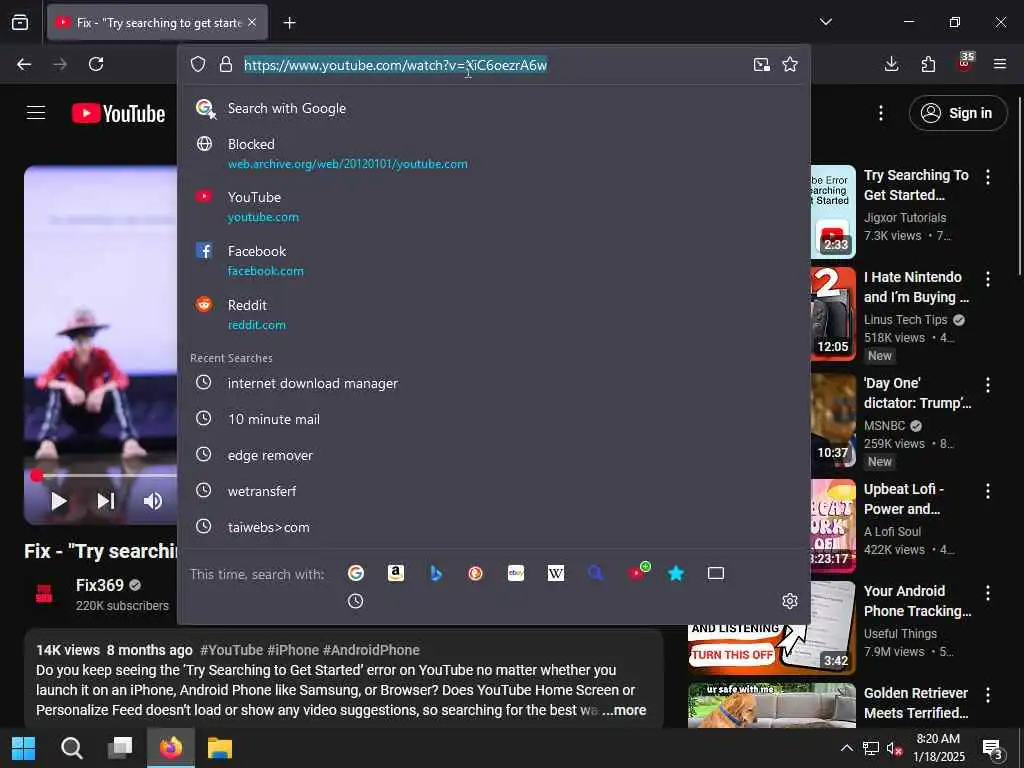Open the Blocked web.archive.org suggestion
The image size is (1024, 768).
(x=494, y=153)
